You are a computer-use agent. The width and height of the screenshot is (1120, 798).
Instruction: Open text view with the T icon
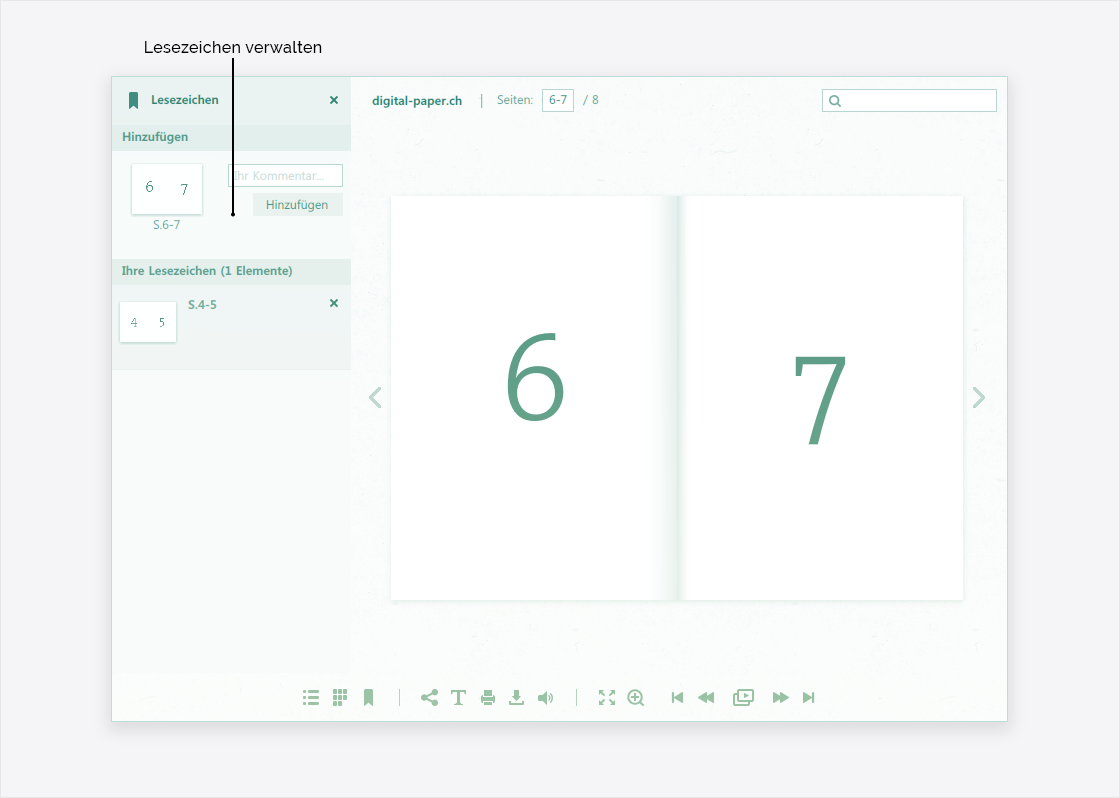tap(458, 698)
